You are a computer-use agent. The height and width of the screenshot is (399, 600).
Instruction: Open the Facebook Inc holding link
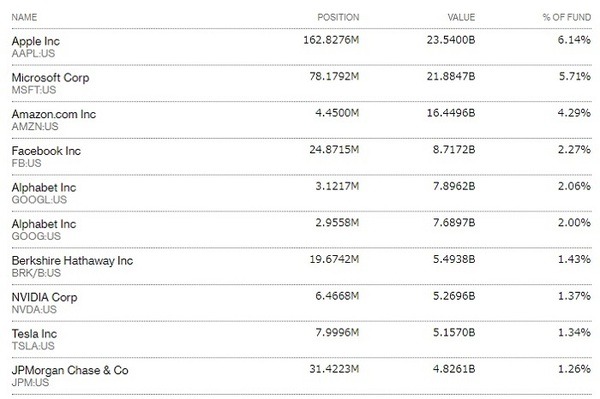pyautogui.click(x=46, y=151)
